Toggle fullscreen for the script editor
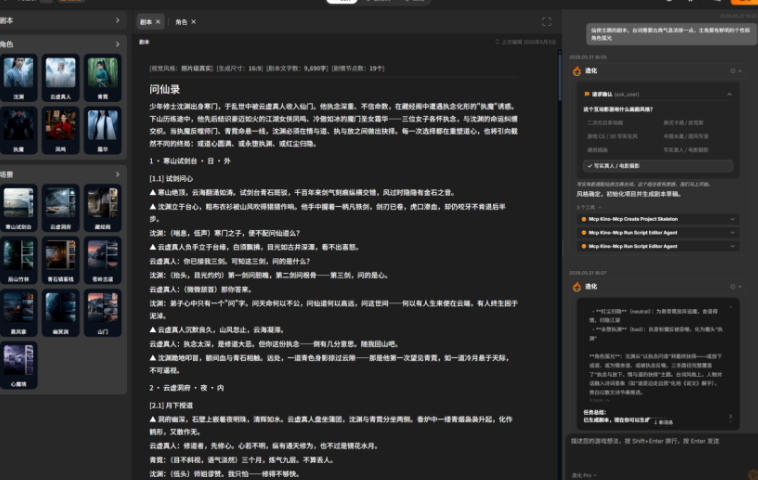The image size is (758, 480). [x=546, y=22]
